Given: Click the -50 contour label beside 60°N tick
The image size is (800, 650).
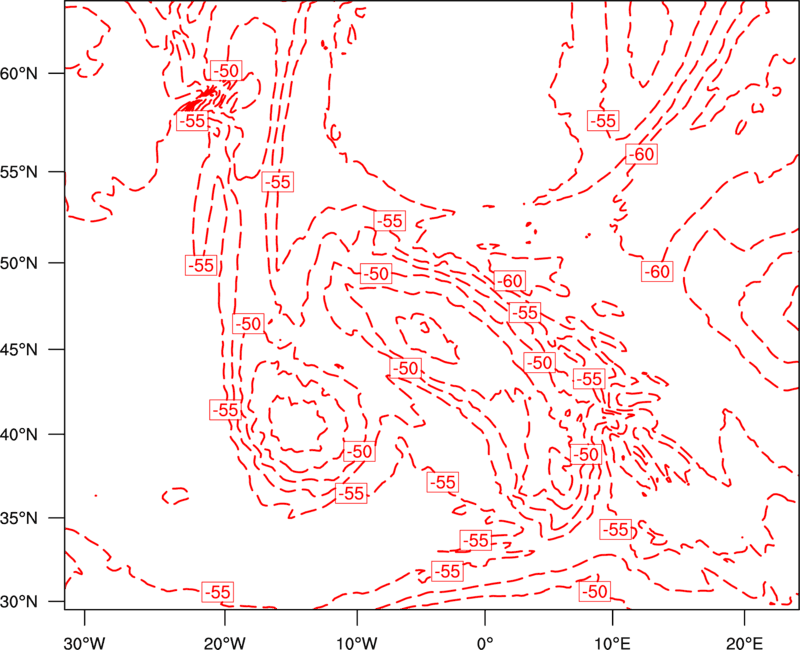Looking at the screenshot, I should 226,71.
